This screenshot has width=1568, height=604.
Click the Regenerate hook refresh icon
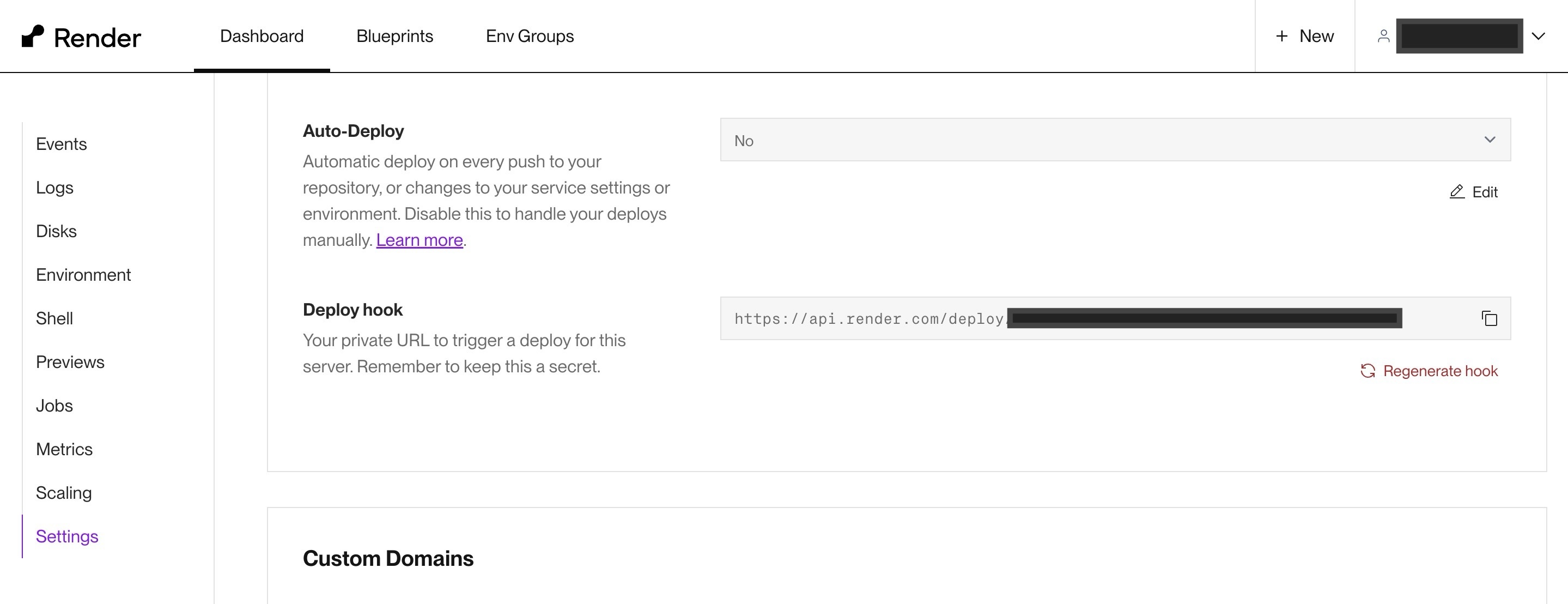tap(1368, 371)
